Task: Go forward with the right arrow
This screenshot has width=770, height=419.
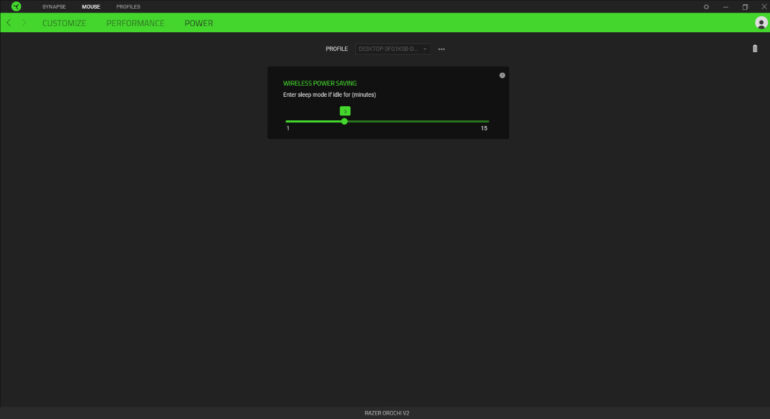Action: click(24, 22)
